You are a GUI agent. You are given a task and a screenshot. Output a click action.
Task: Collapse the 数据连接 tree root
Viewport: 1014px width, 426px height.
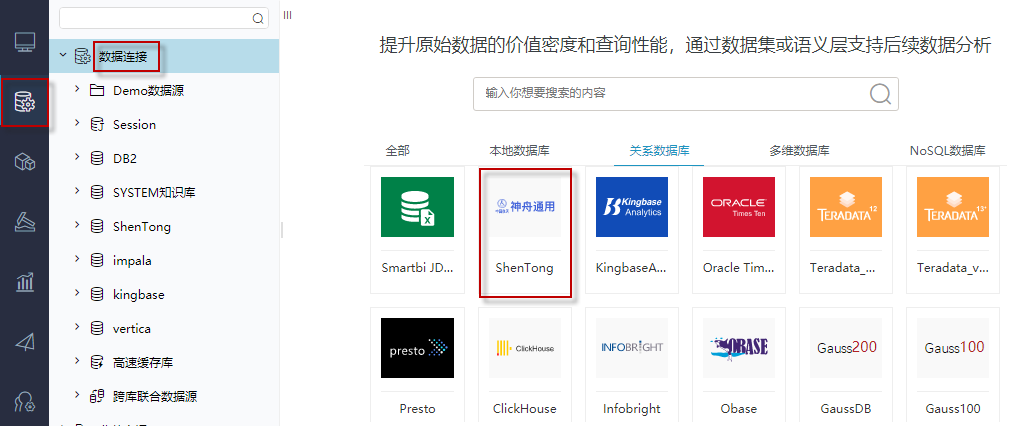click(63, 56)
